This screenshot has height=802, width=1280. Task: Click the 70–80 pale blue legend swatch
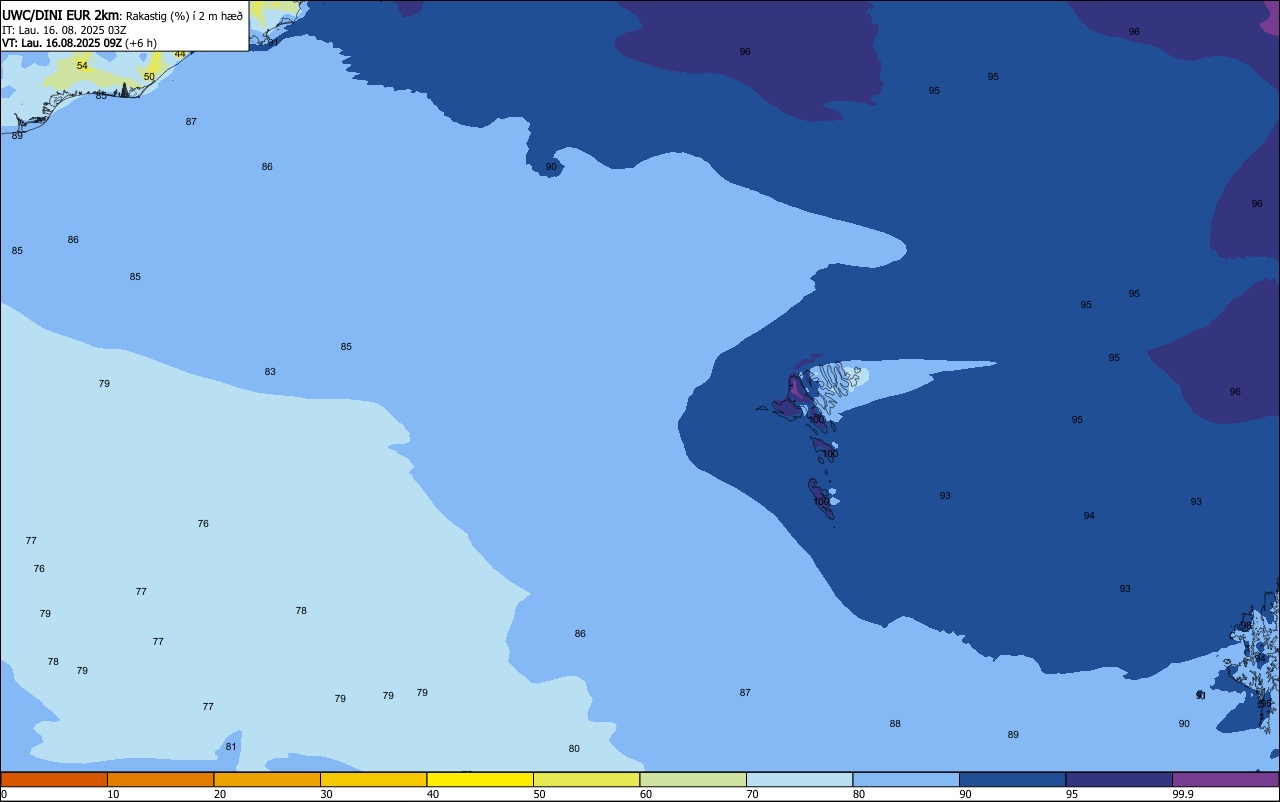pos(799,779)
